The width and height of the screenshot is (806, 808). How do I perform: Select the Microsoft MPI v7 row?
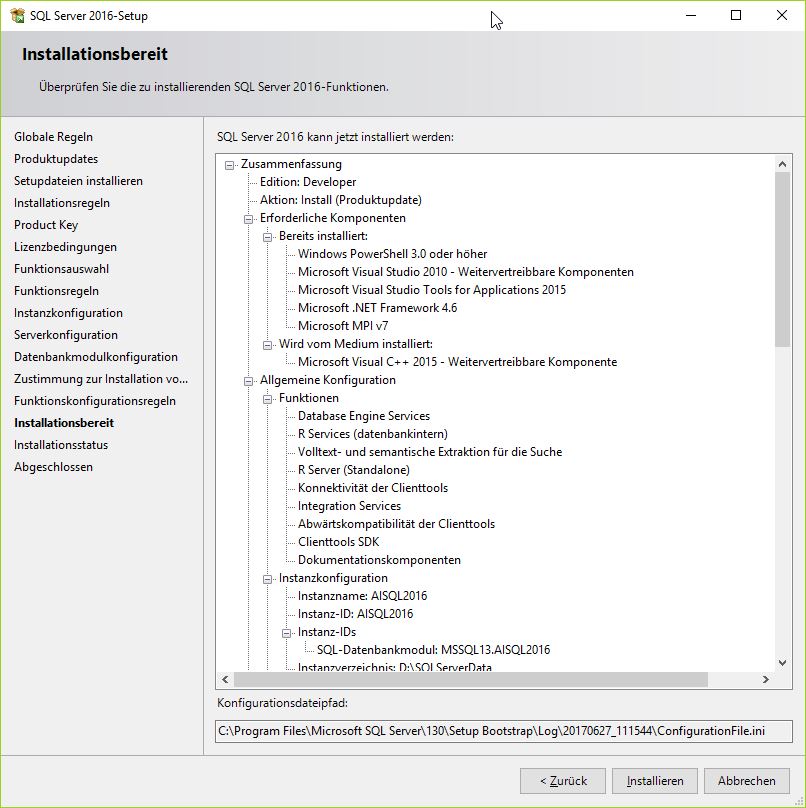[343, 326]
